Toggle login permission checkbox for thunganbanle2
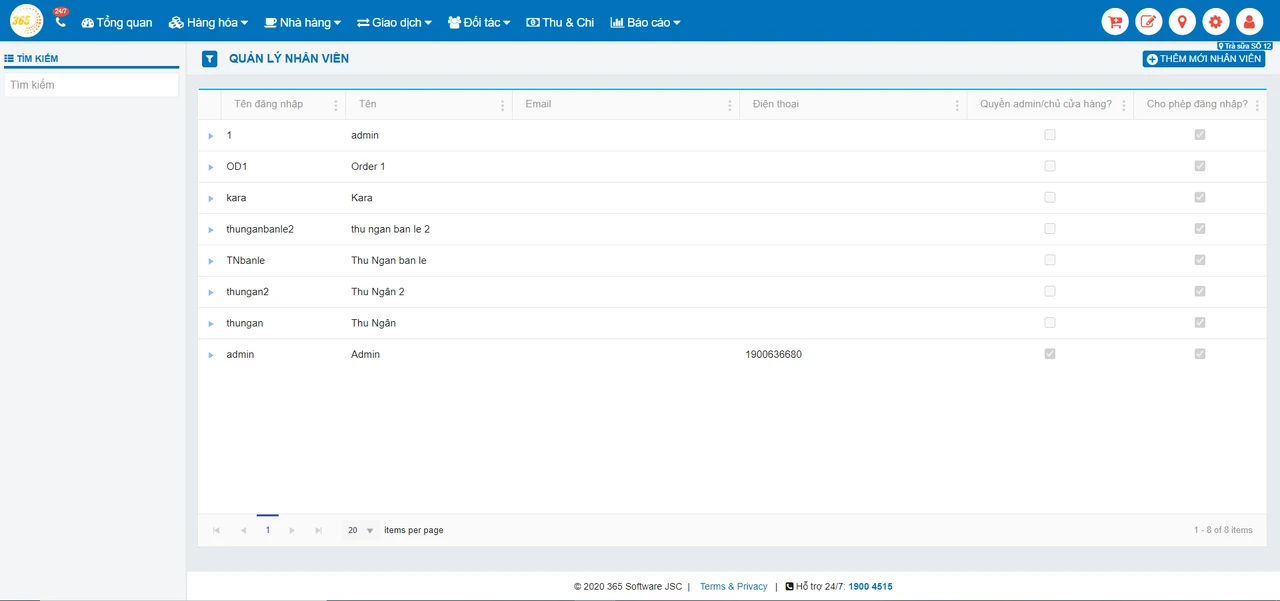The width and height of the screenshot is (1280, 601). click(1200, 229)
